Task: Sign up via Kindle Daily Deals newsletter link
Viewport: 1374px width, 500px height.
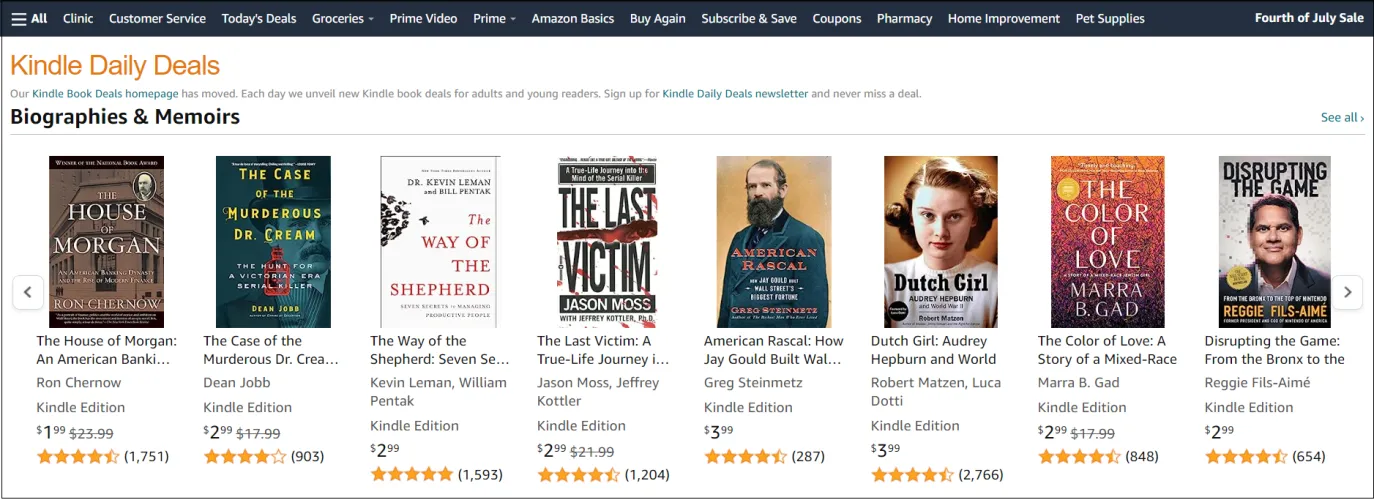Action: click(x=735, y=93)
